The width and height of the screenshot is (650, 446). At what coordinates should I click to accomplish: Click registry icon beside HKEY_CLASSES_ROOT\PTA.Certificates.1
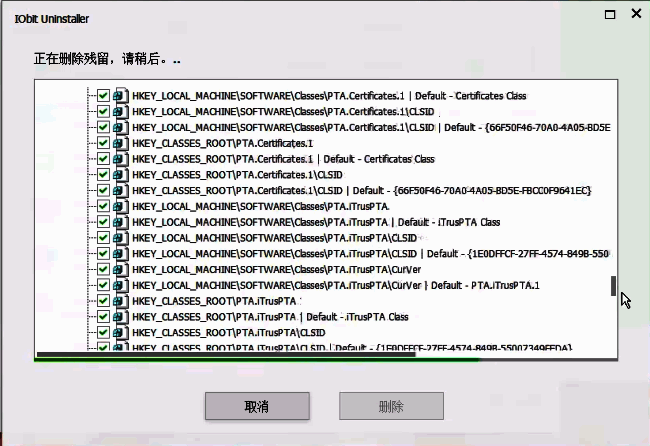(121, 143)
